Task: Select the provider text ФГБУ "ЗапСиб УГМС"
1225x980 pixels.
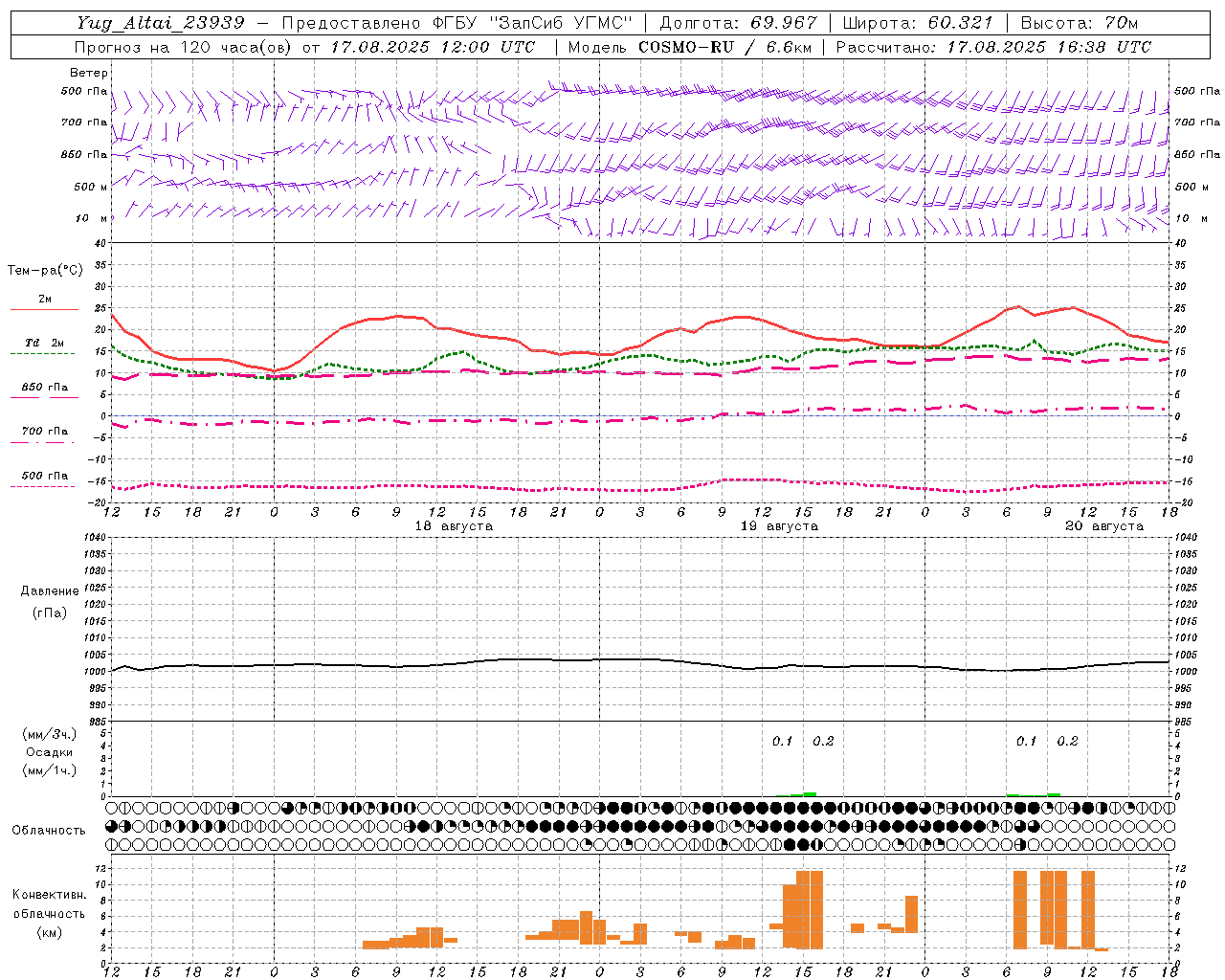Action: (x=533, y=22)
